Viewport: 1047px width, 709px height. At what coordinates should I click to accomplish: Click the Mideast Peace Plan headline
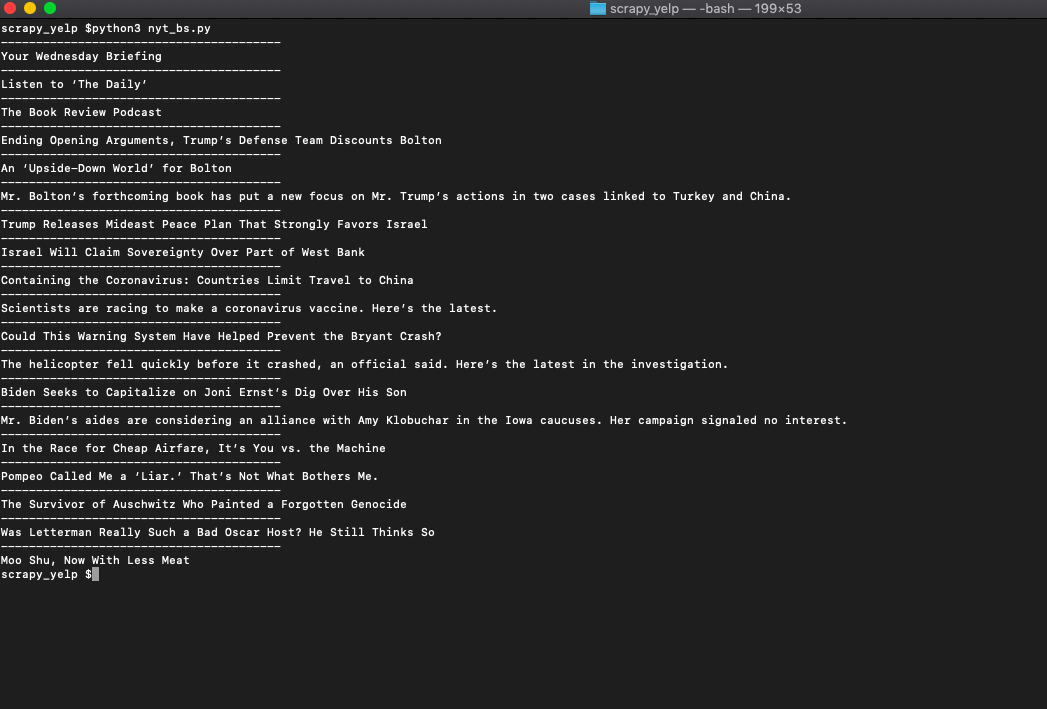click(x=214, y=224)
